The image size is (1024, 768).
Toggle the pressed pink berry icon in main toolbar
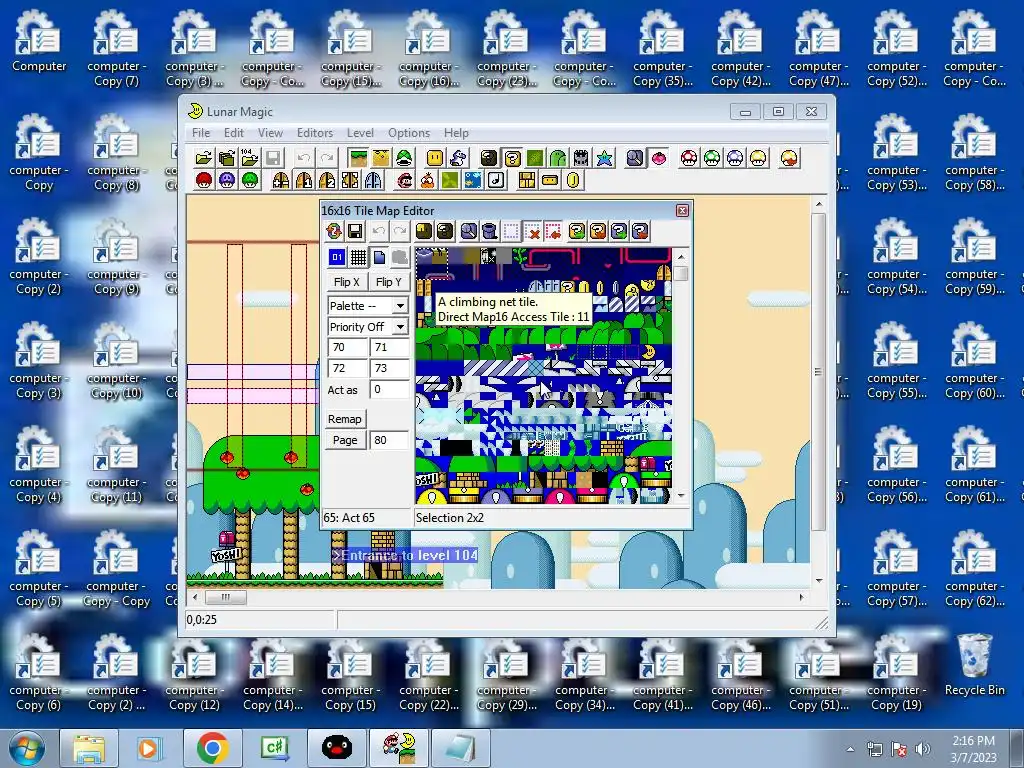tap(658, 159)
